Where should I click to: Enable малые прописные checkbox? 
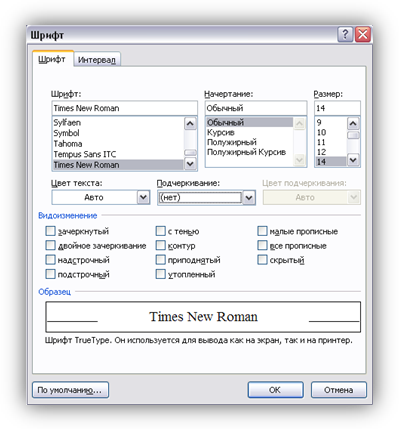click(x=262, y=231)
